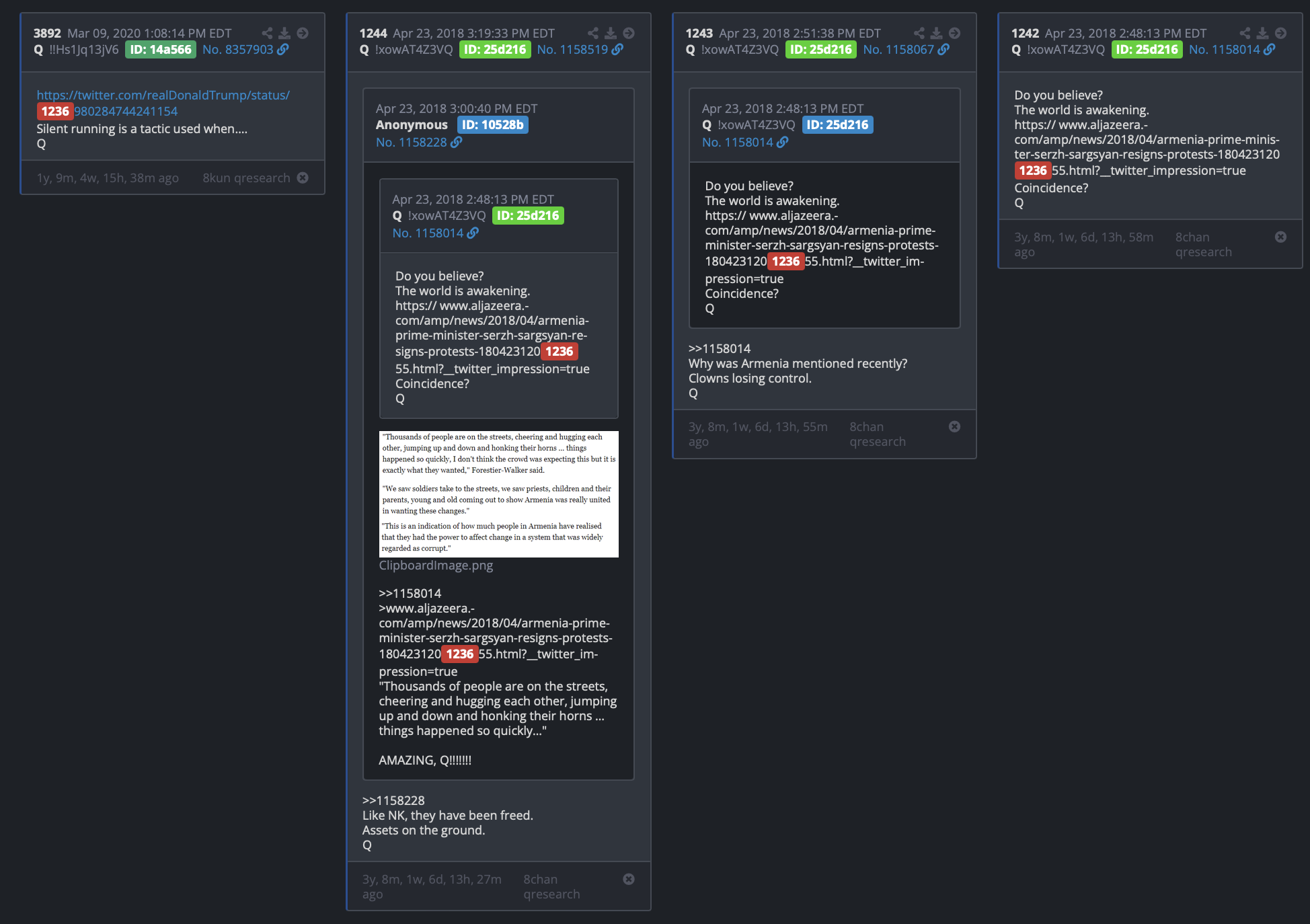
Task: Open post 3892 with arrow icon
Action: click(303, 33)
